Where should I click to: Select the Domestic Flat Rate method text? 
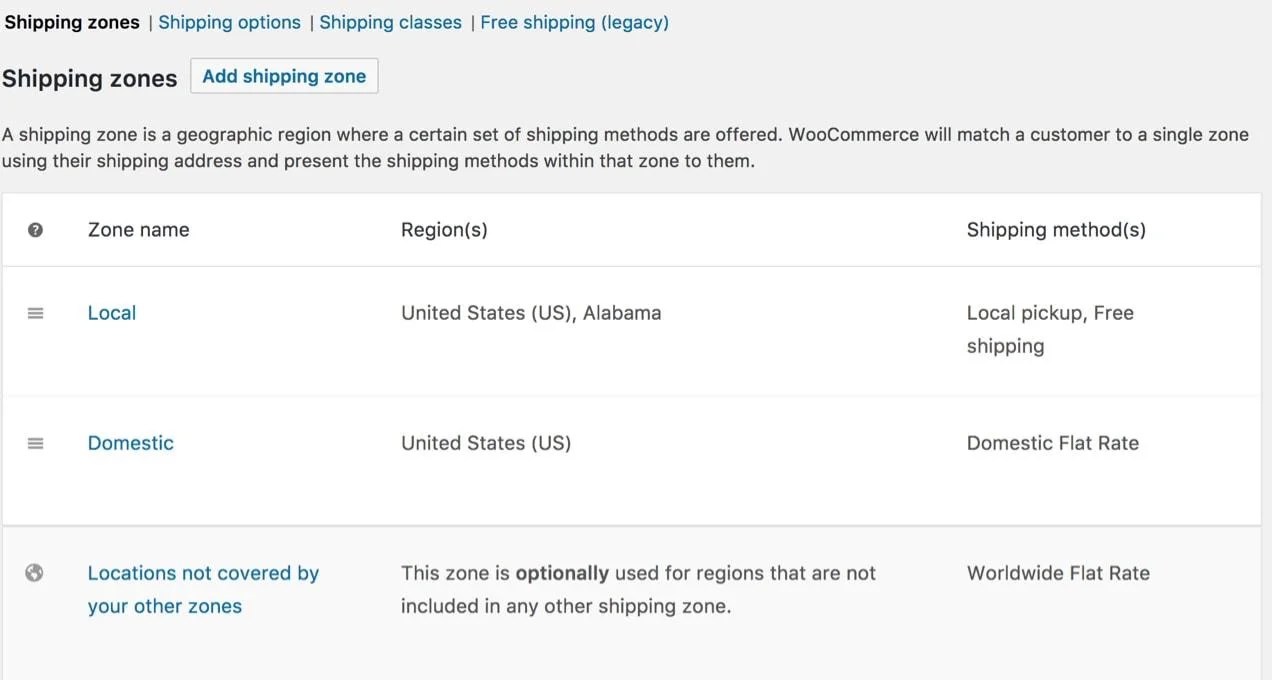click(1052, 443)
